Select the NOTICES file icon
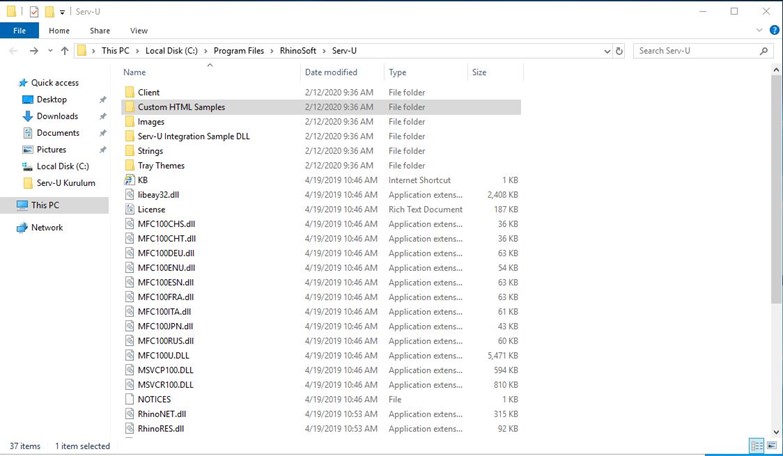This screenshot has width=783, height=456. click(130, 399)
